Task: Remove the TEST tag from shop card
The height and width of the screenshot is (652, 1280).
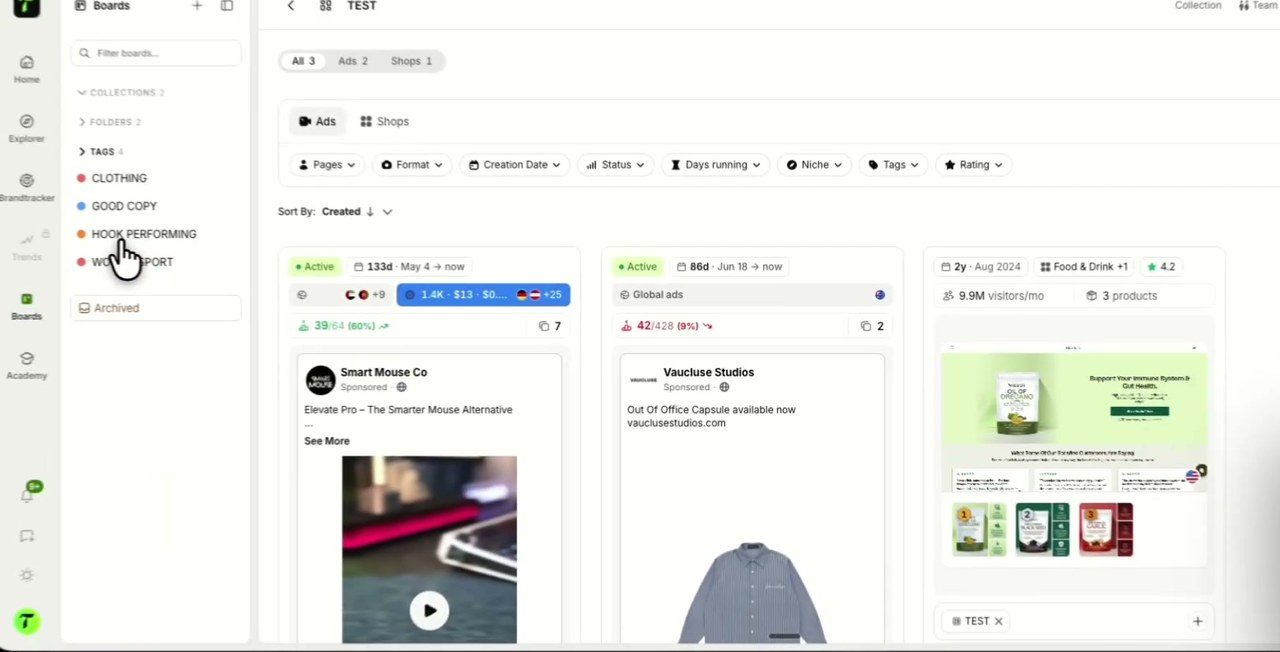Action: 998,621
